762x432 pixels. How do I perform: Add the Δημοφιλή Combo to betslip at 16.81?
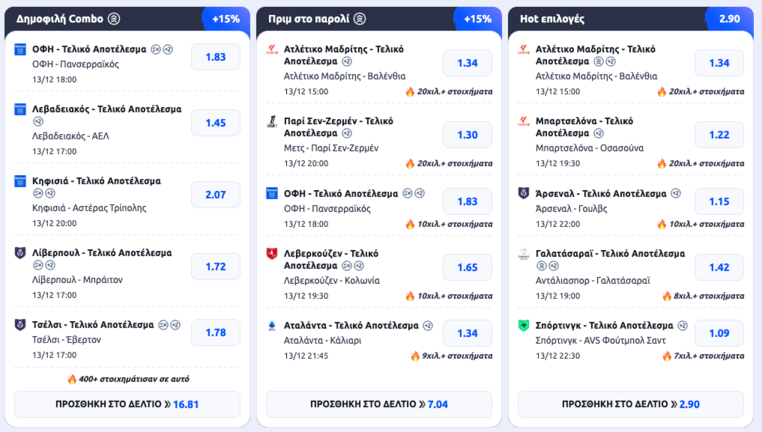pyautogui.click(x=127, y=404)
